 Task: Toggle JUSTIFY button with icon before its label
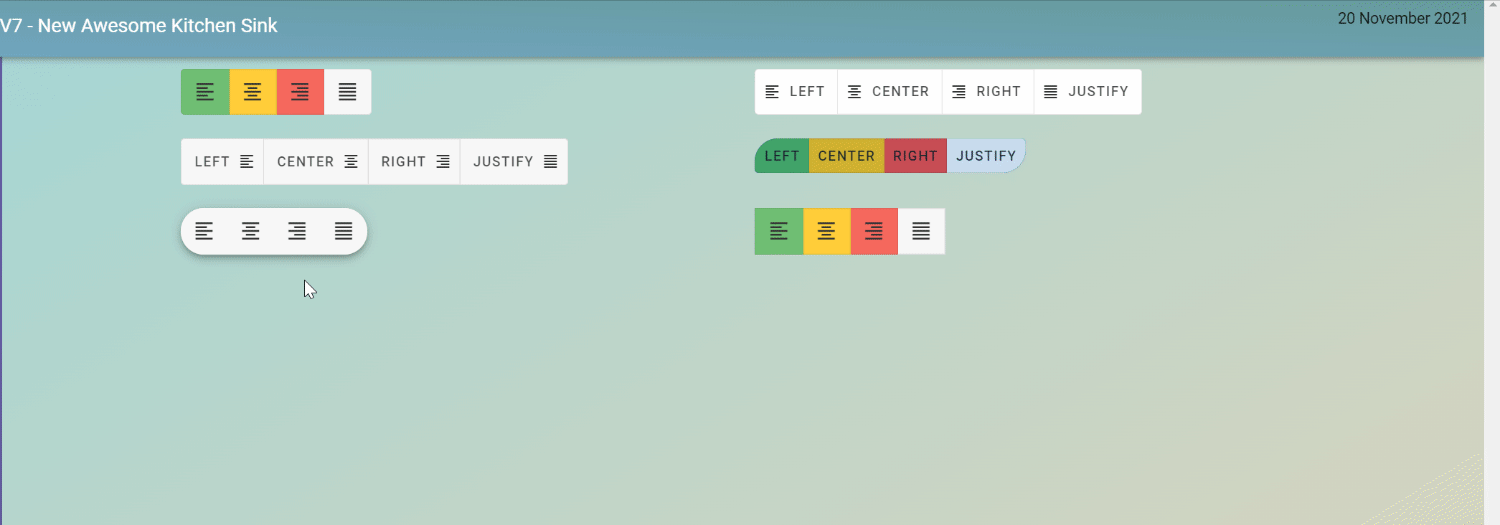(1088, 92)
